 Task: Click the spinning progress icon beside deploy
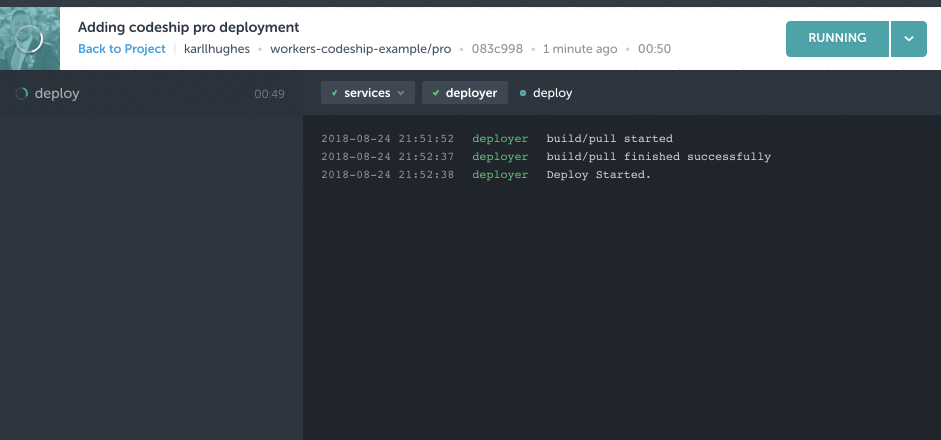[x=22, y=94]
